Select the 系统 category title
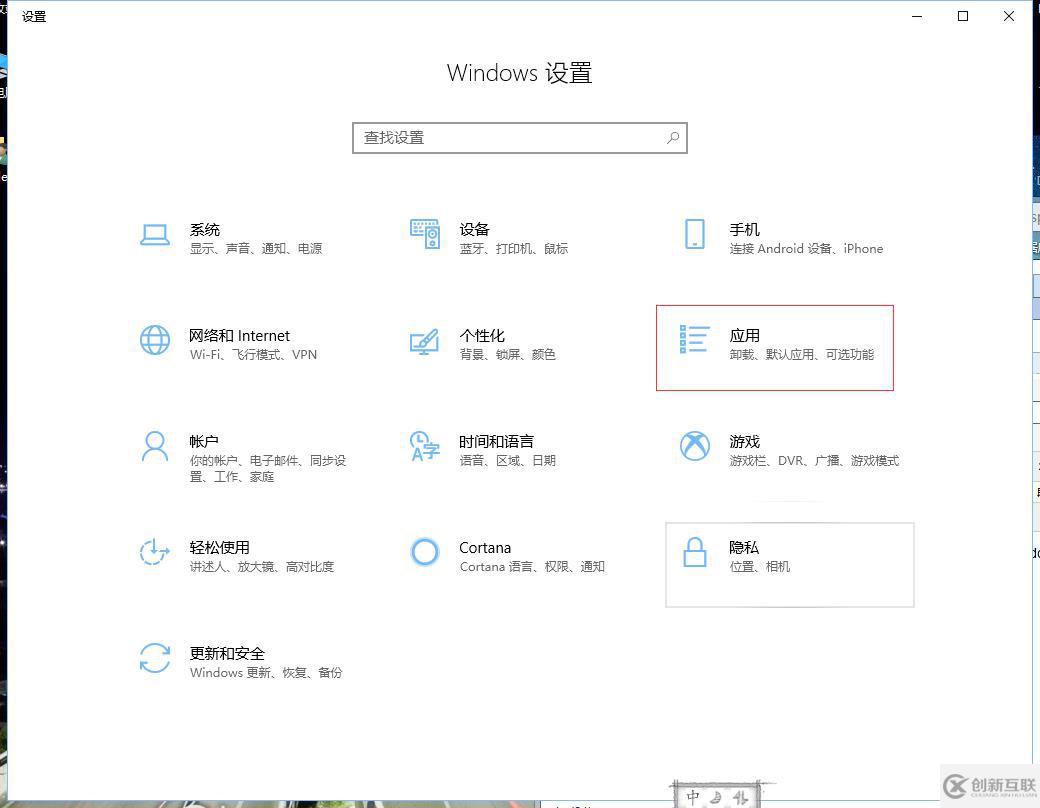 [x=204, y=230]
